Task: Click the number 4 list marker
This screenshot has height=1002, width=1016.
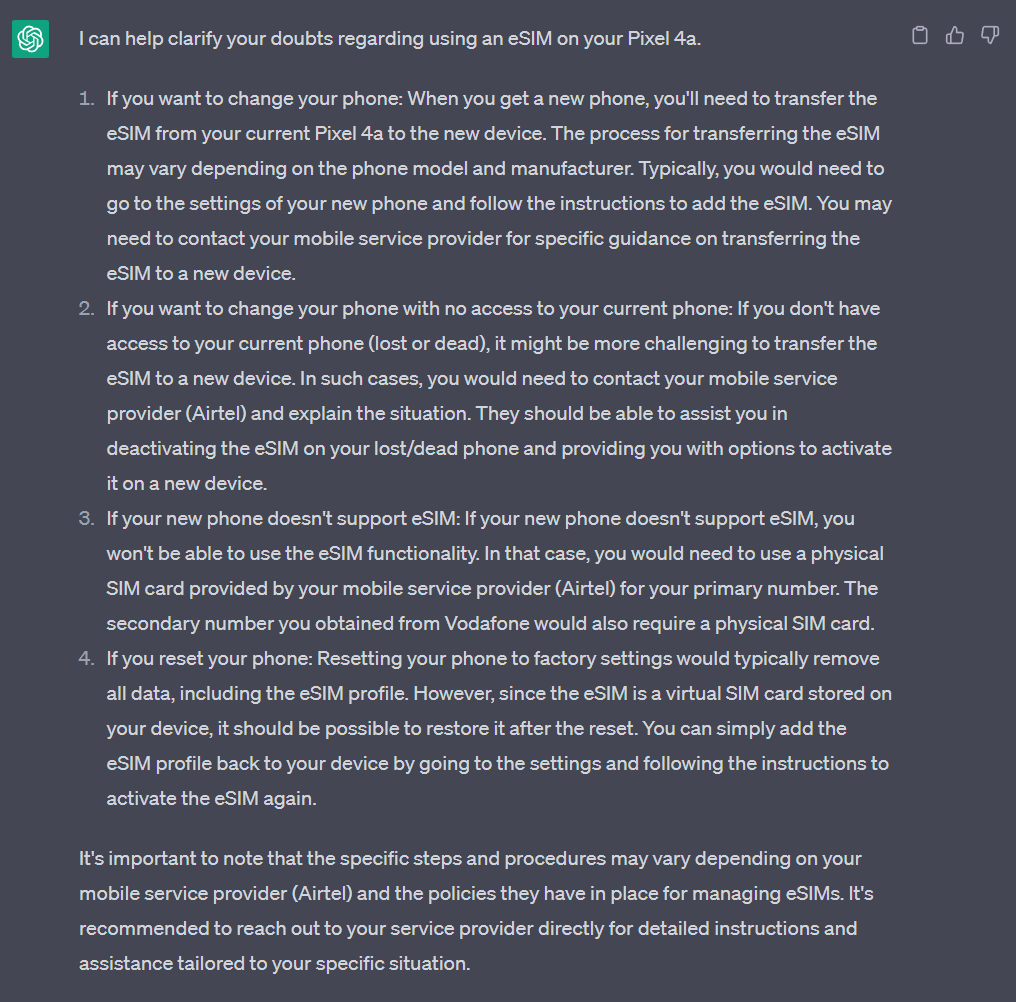Action: point(87,659)
